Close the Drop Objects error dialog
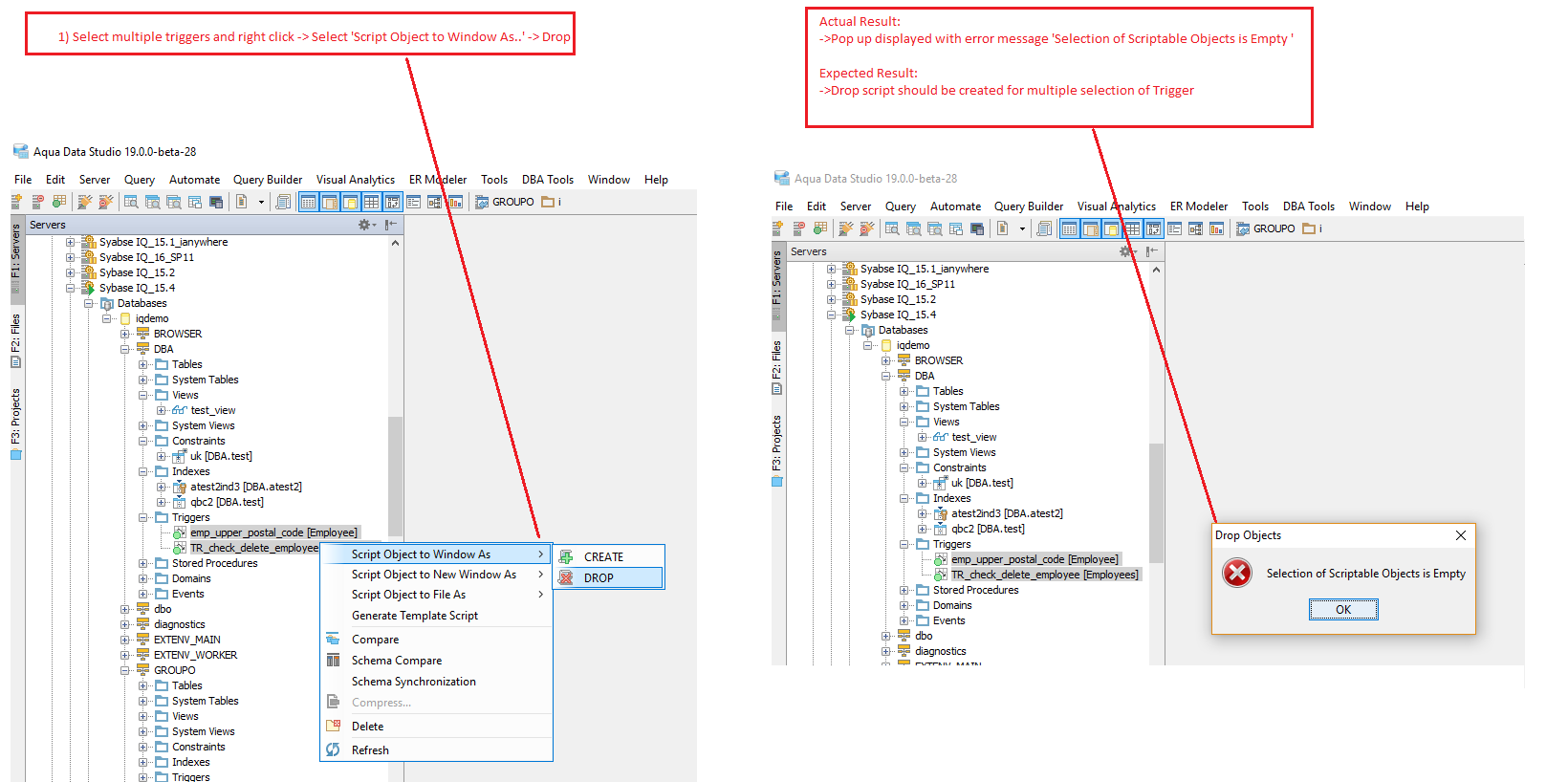 (x=1460, y=535)
